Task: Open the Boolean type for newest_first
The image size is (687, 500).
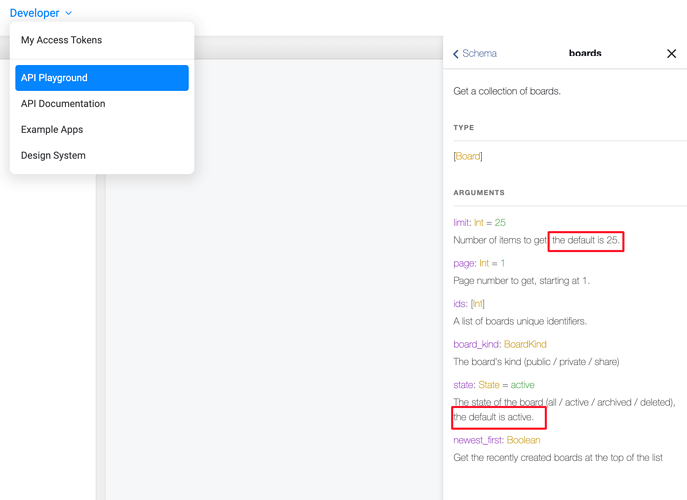Action: click(523, 440)
